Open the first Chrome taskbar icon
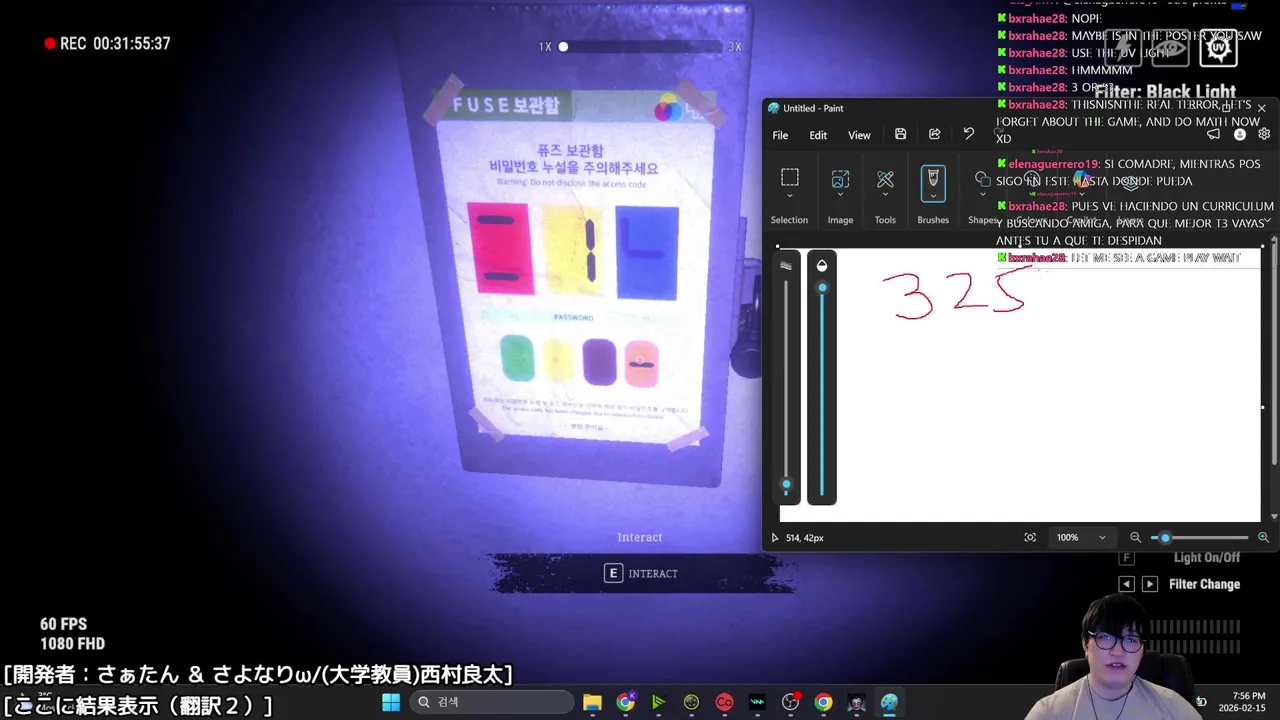Screen dimensions: 1280x720 tap(625, 702)
